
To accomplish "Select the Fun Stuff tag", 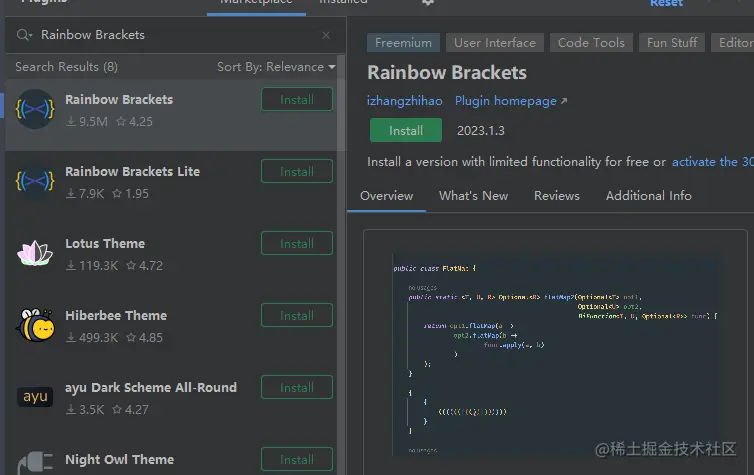I will (672, 43).
